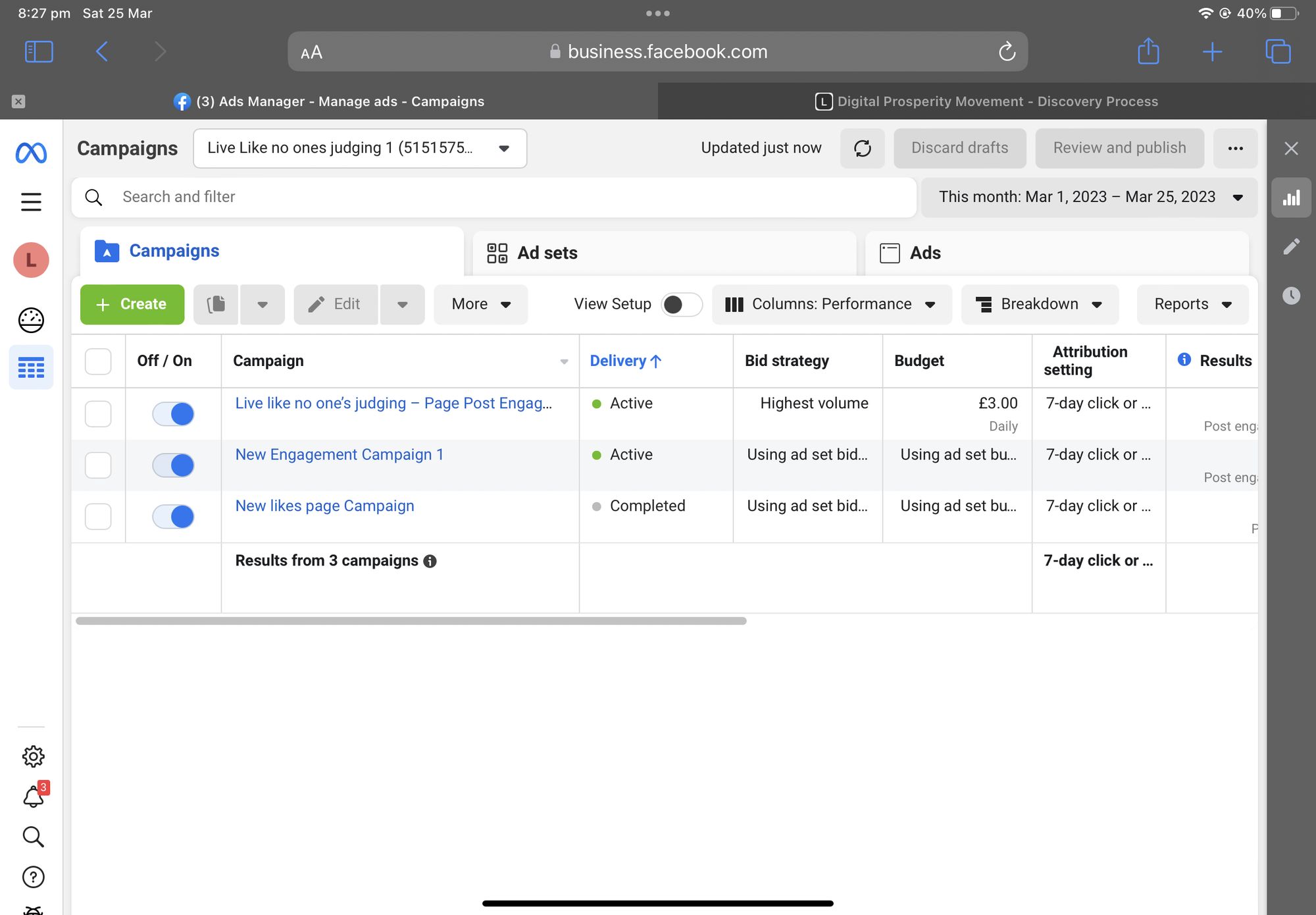
Task: Click the duplicate campaign icon button
Action: point(216,304)
